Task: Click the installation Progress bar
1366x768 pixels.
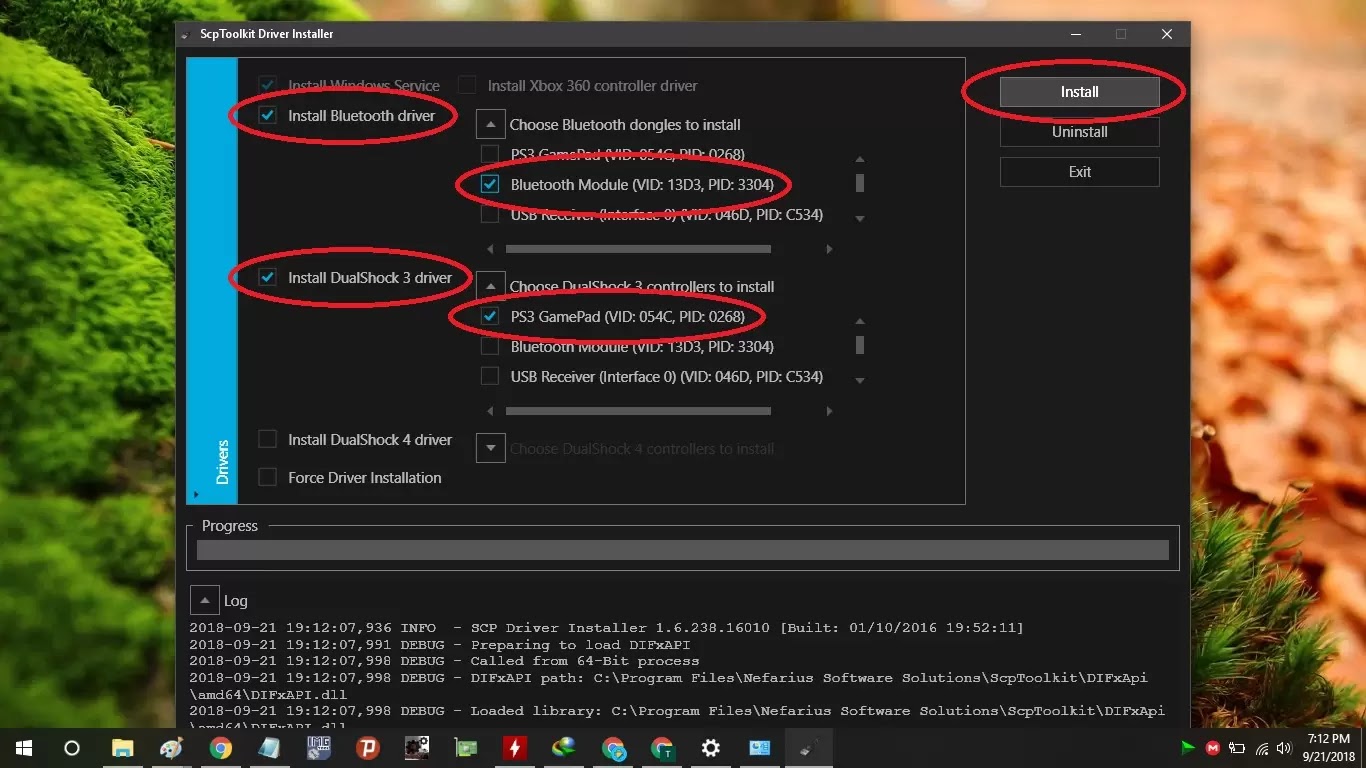Action: (x=682, y=549)
